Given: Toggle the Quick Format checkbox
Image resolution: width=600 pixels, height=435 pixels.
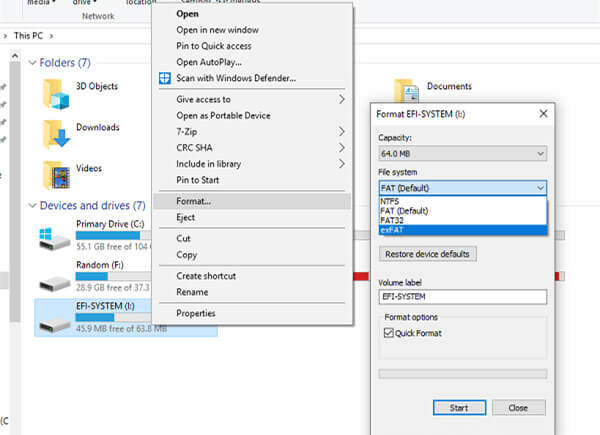Looking at the screenshot, I should [x=391, y=333].
